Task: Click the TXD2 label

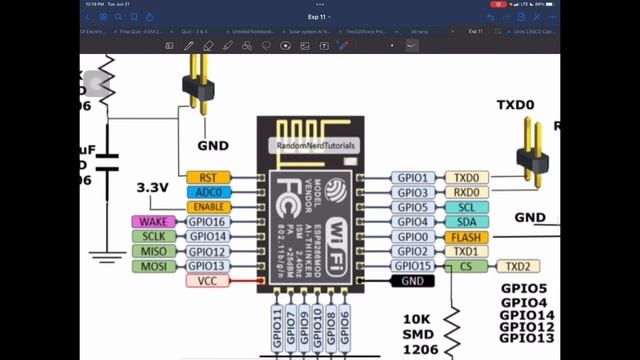Action: click(x=518, y=267)
